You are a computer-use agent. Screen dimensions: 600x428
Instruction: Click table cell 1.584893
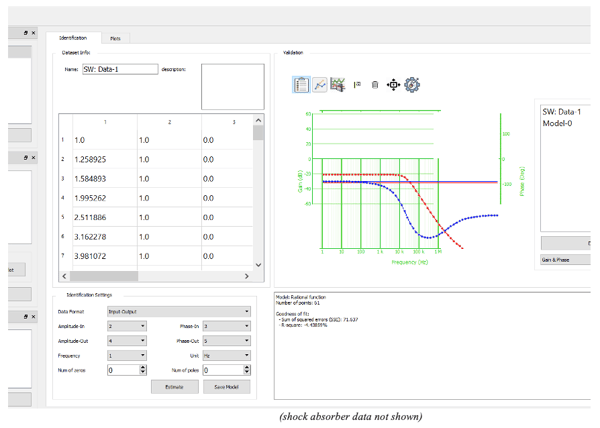(105, 179)
